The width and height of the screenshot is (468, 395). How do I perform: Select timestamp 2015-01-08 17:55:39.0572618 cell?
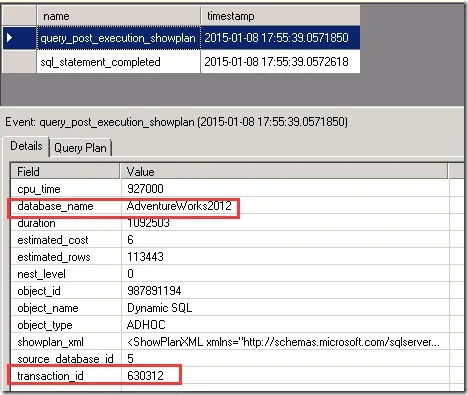280,62
